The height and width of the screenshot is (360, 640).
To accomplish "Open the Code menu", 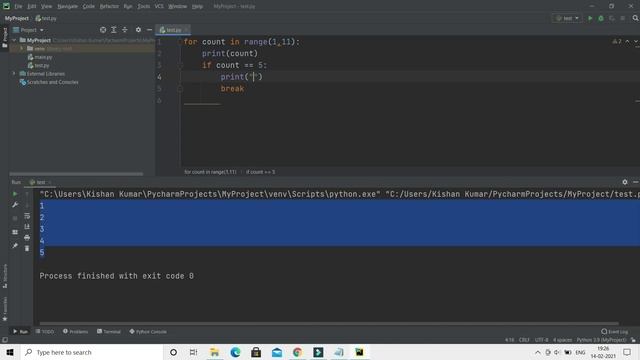I will 89,6.
